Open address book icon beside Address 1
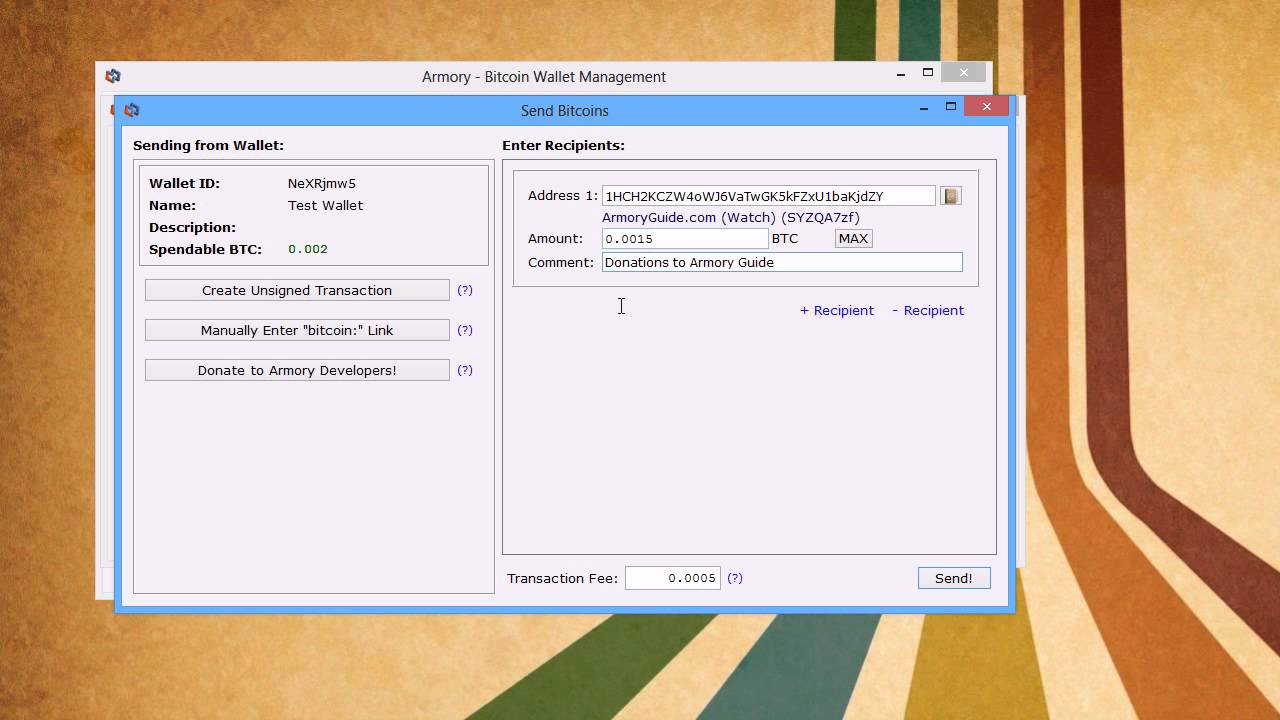 (951, 196)
